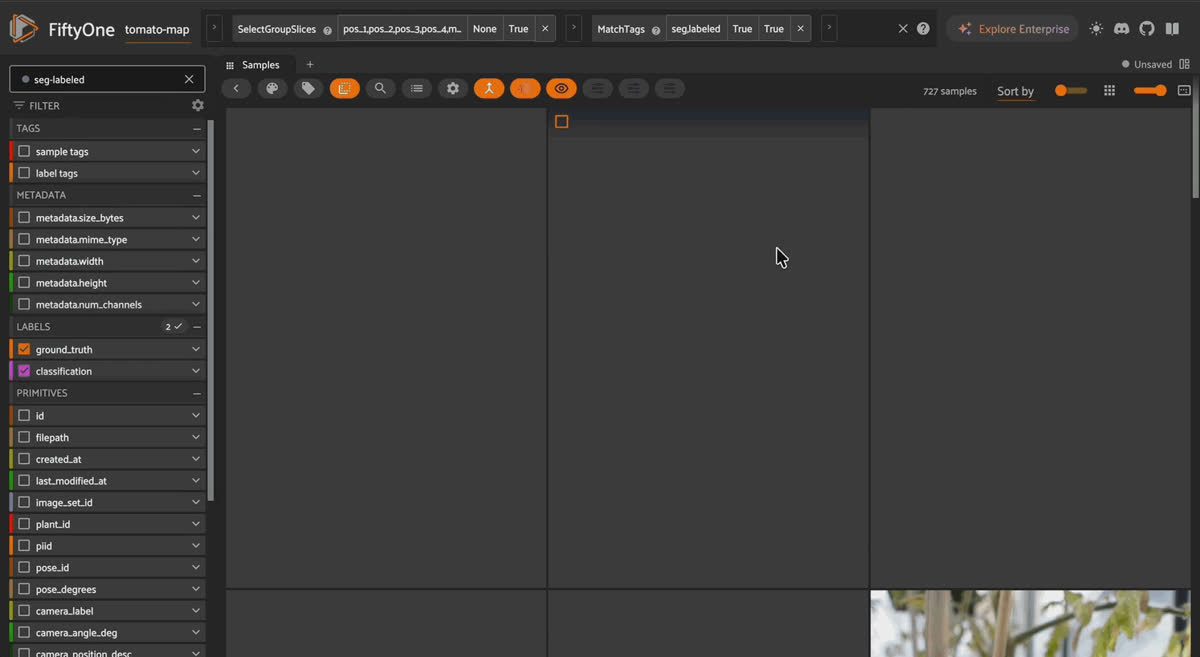Uncheck the ground_truth checkbox
The image size is (1200, 657).
24,350
